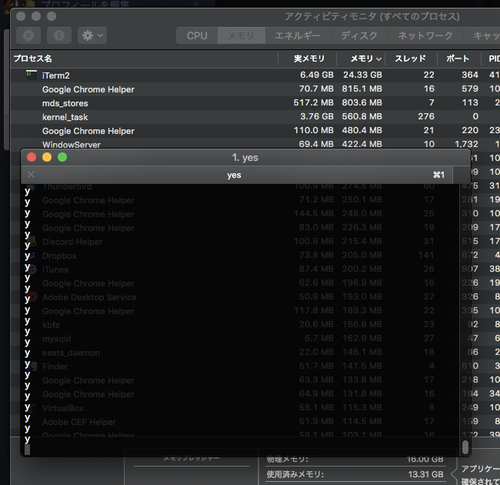500x485 pixels.
Task: Close the iTerm2 yes tab with its X
Action: [31, 174]
